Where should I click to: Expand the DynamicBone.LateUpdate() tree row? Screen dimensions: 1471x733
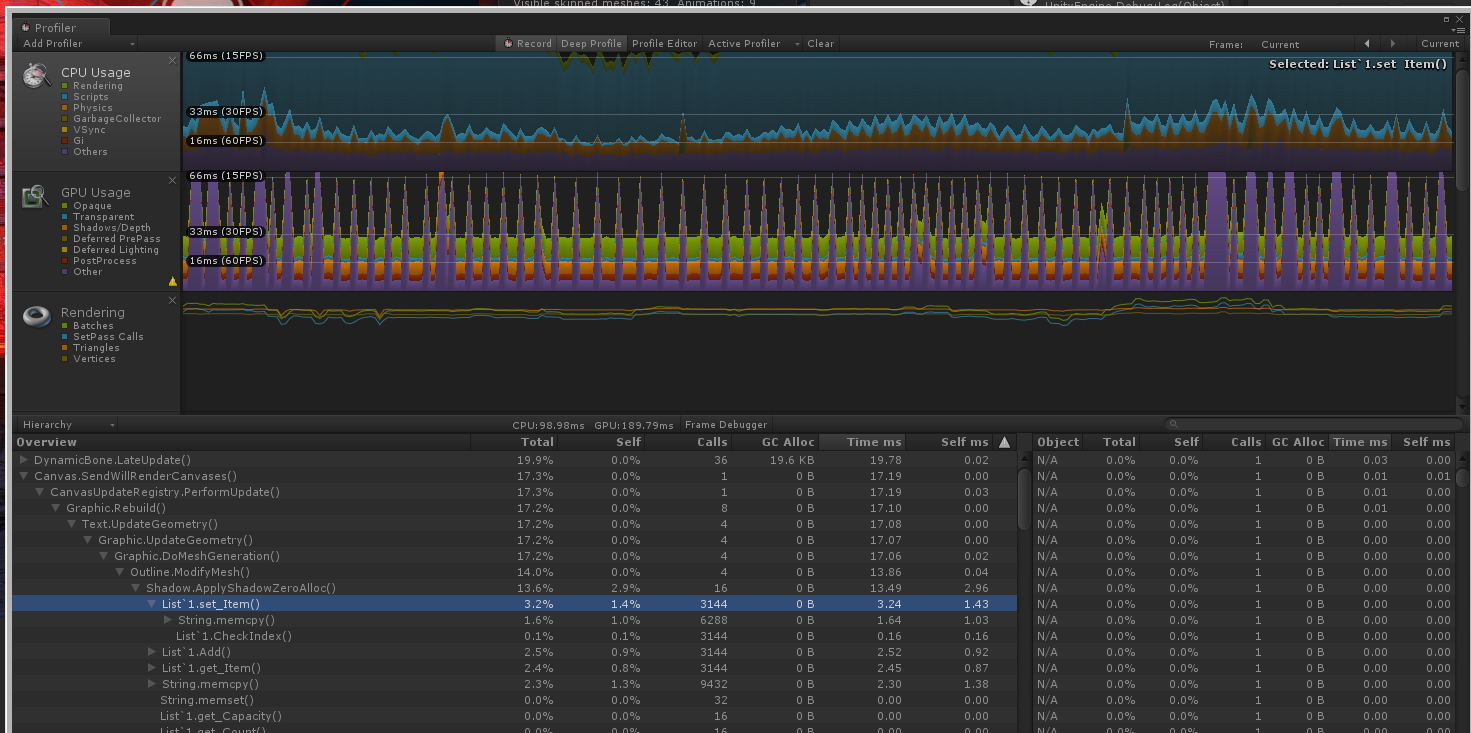tap(24, 460)
